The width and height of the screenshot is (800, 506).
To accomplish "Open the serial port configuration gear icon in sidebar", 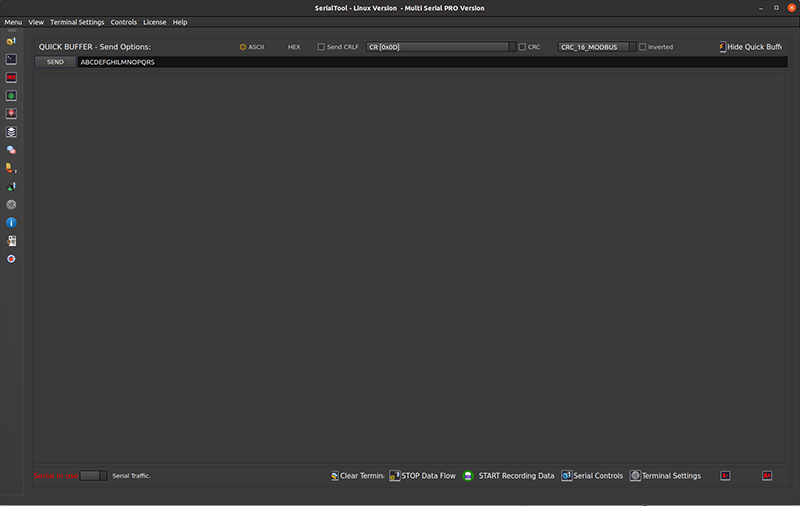I will [x=11, y=41].
